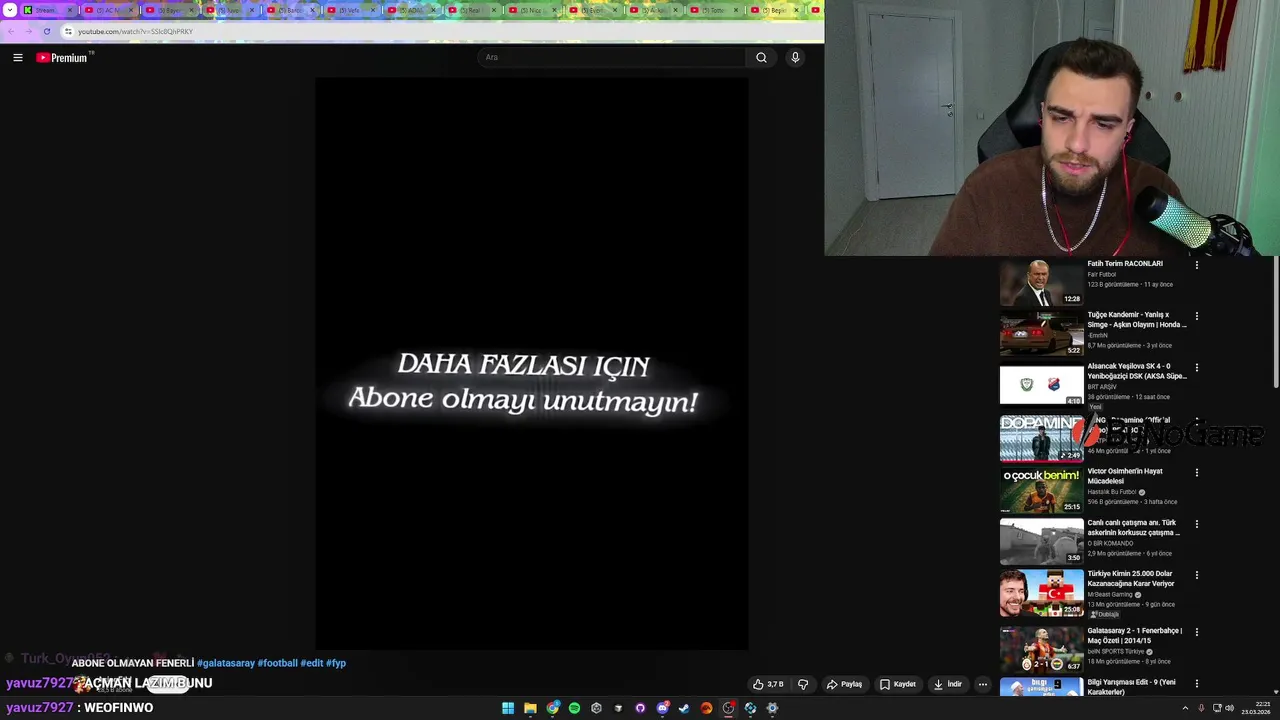Click browser back arrow

pyautogui.click(x=11, y=31)
